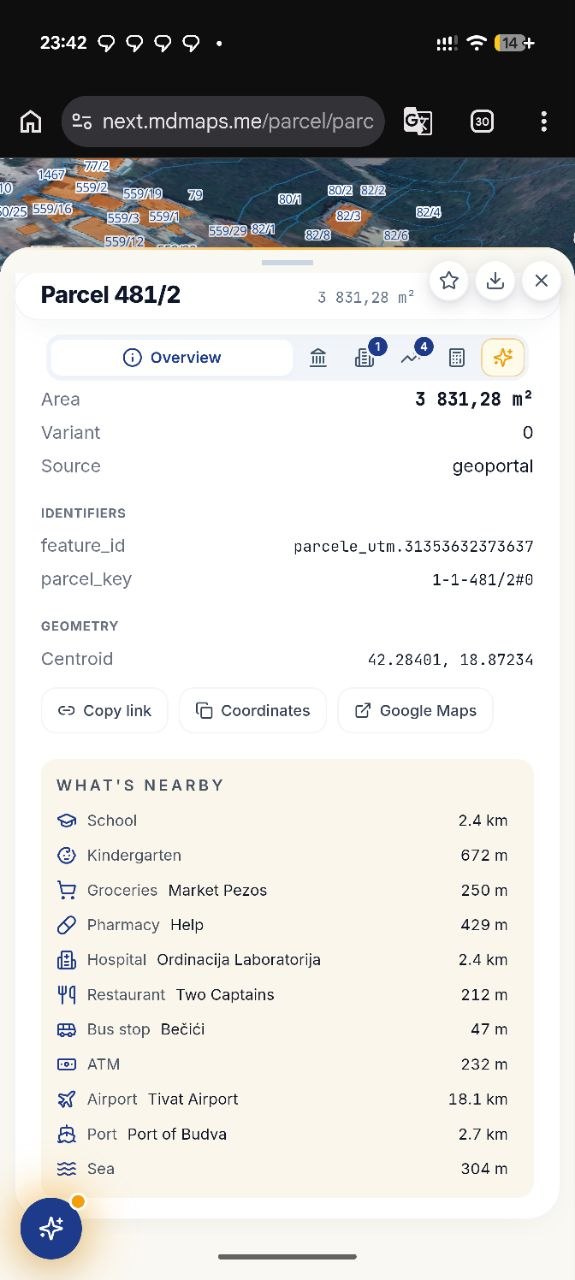This screenshot has height=1280, width=575.
Task: Open the buildings tab with badge 1
Action: pyautogui.click(x=365, y=357)
